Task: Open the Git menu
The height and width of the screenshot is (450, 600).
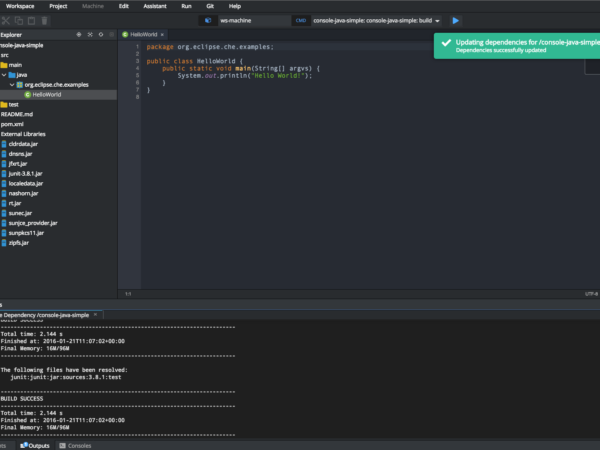Action: click(210, 6)
